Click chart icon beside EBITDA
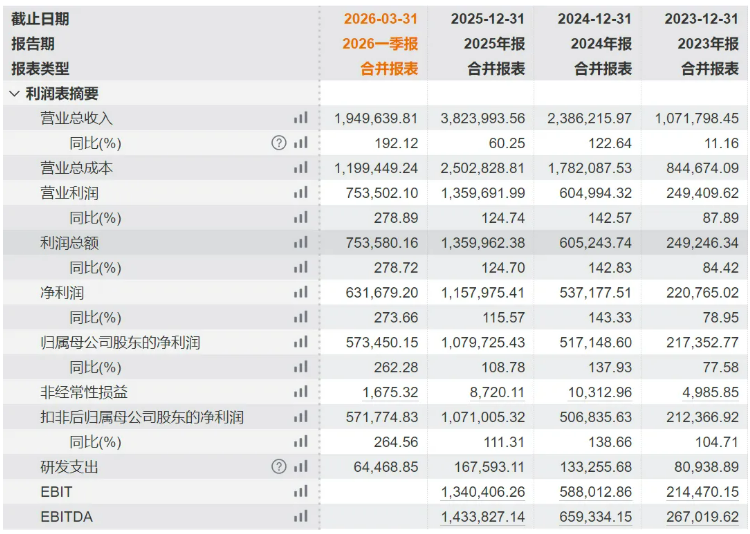Screen dimensions: 750x534 coord(300,516)
